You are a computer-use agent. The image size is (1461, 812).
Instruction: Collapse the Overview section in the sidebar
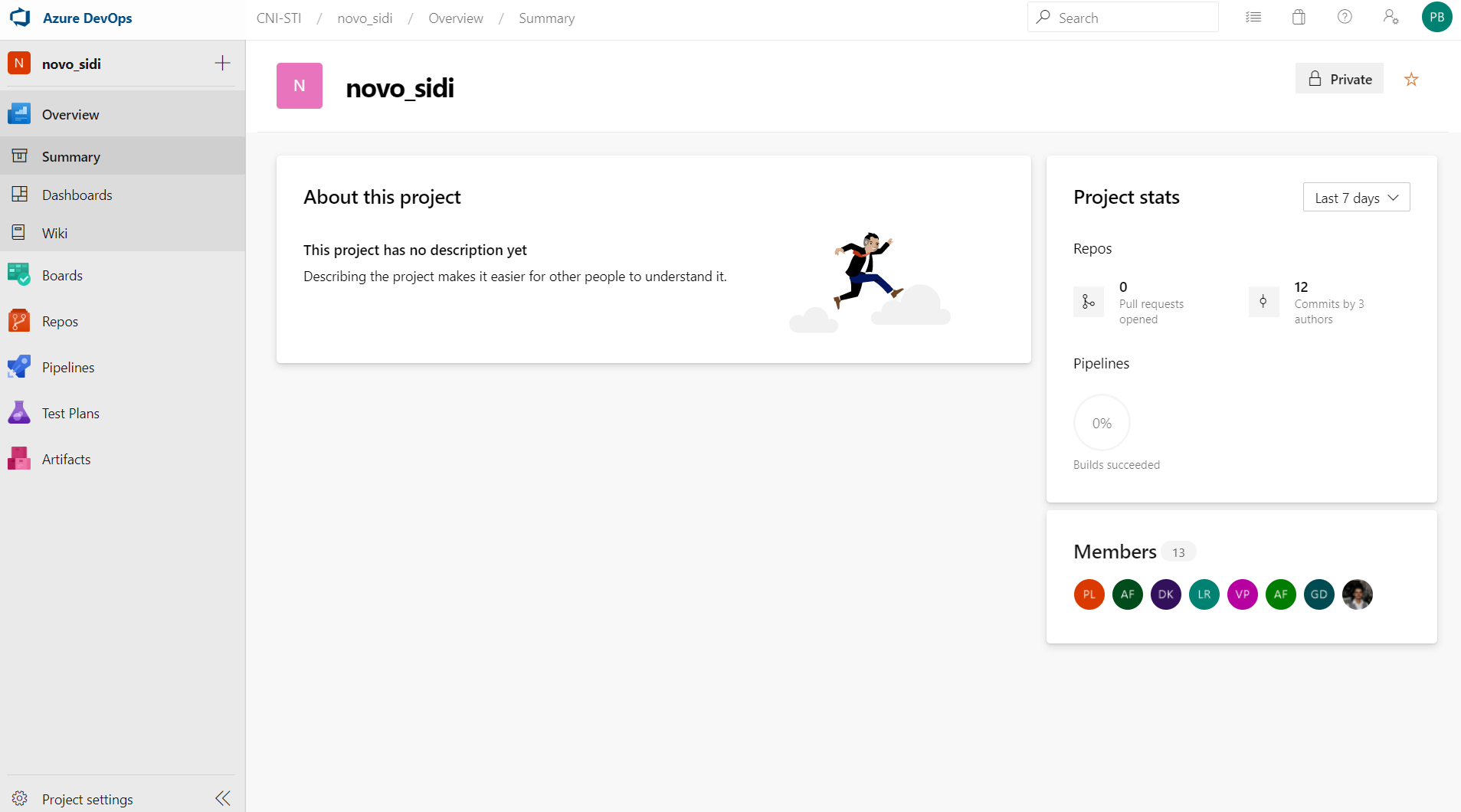point(70,114)
